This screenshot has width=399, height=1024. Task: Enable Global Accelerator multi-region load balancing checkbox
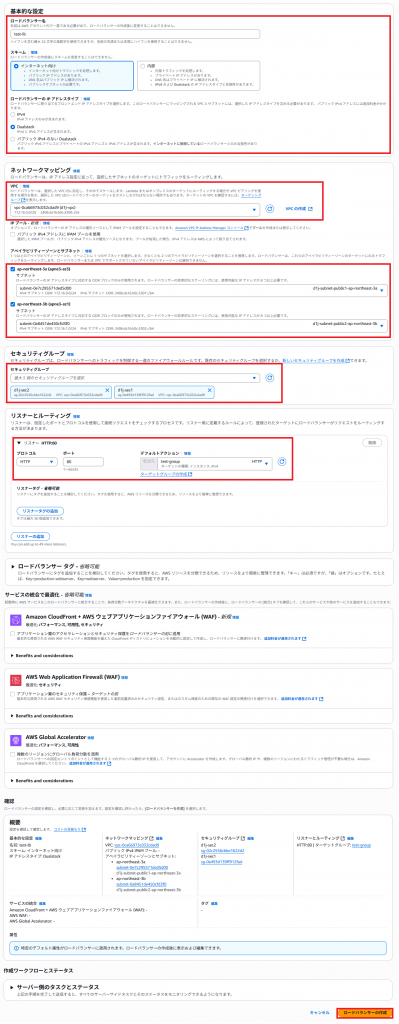[12, 753]
